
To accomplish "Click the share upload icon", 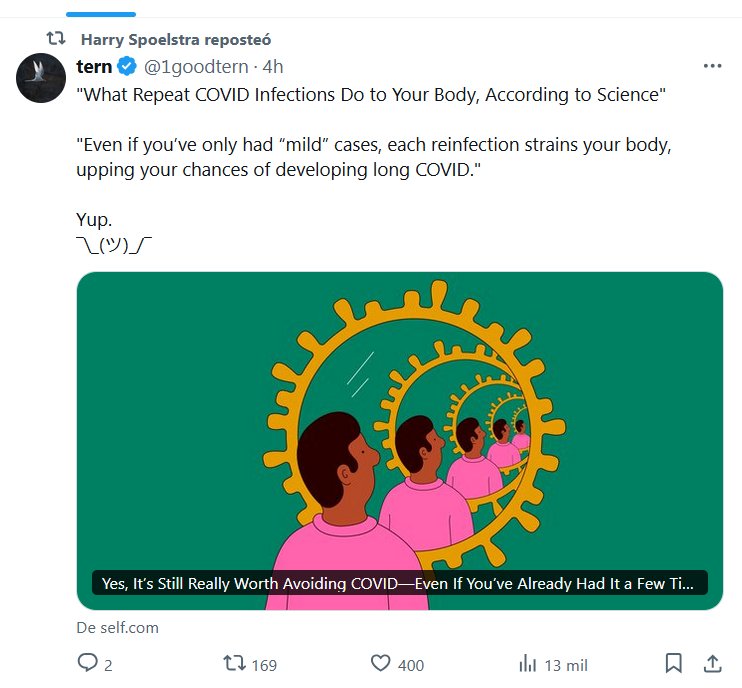I will 712,663.
